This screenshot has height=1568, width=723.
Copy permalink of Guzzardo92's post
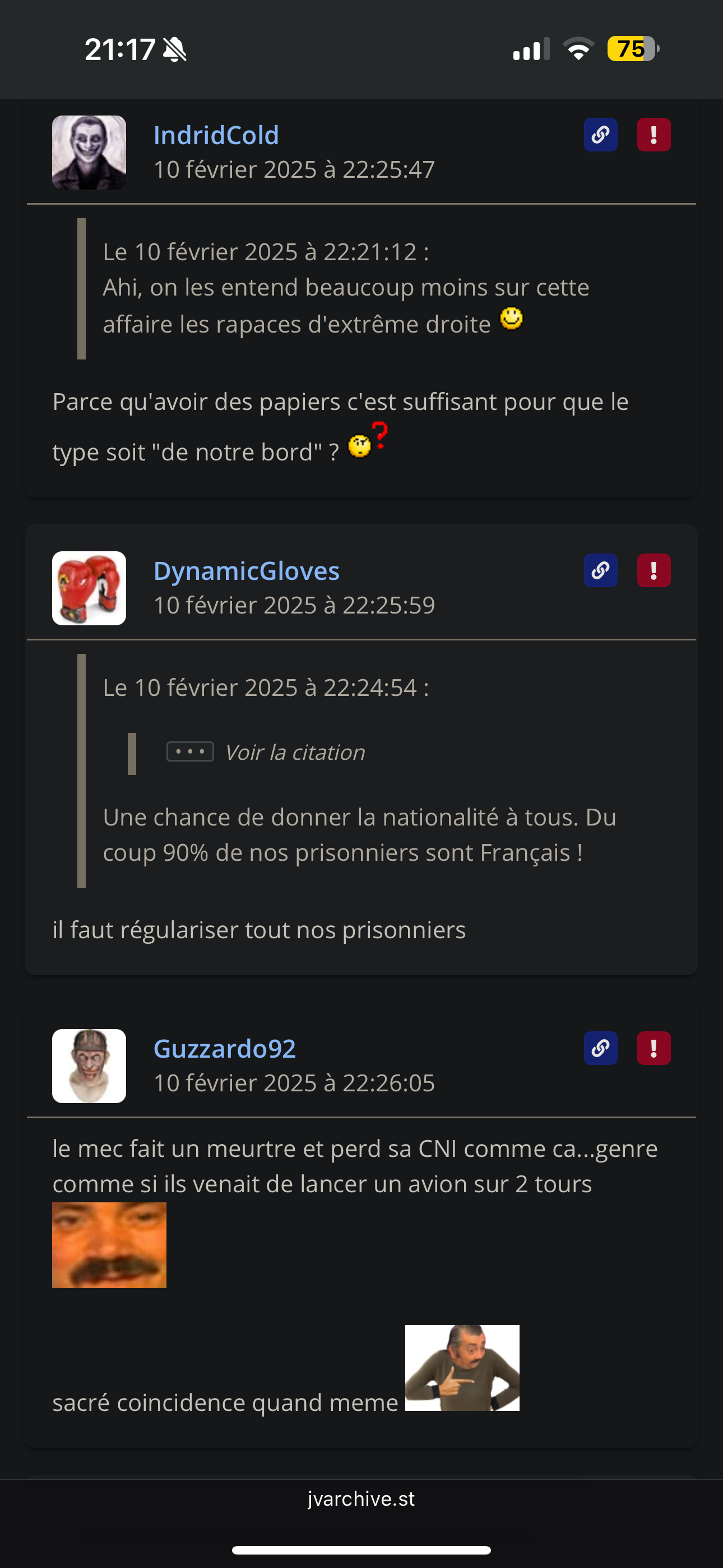601,1048
